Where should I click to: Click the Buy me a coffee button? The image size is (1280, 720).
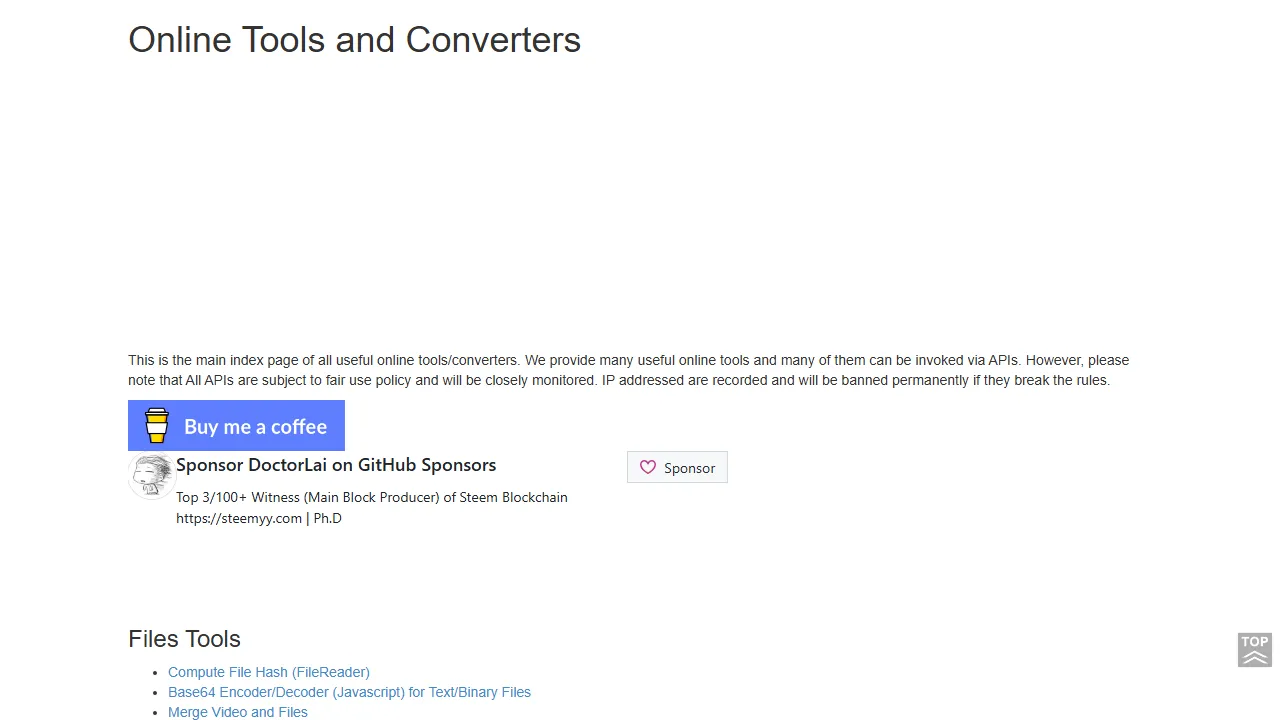(236, 425)
